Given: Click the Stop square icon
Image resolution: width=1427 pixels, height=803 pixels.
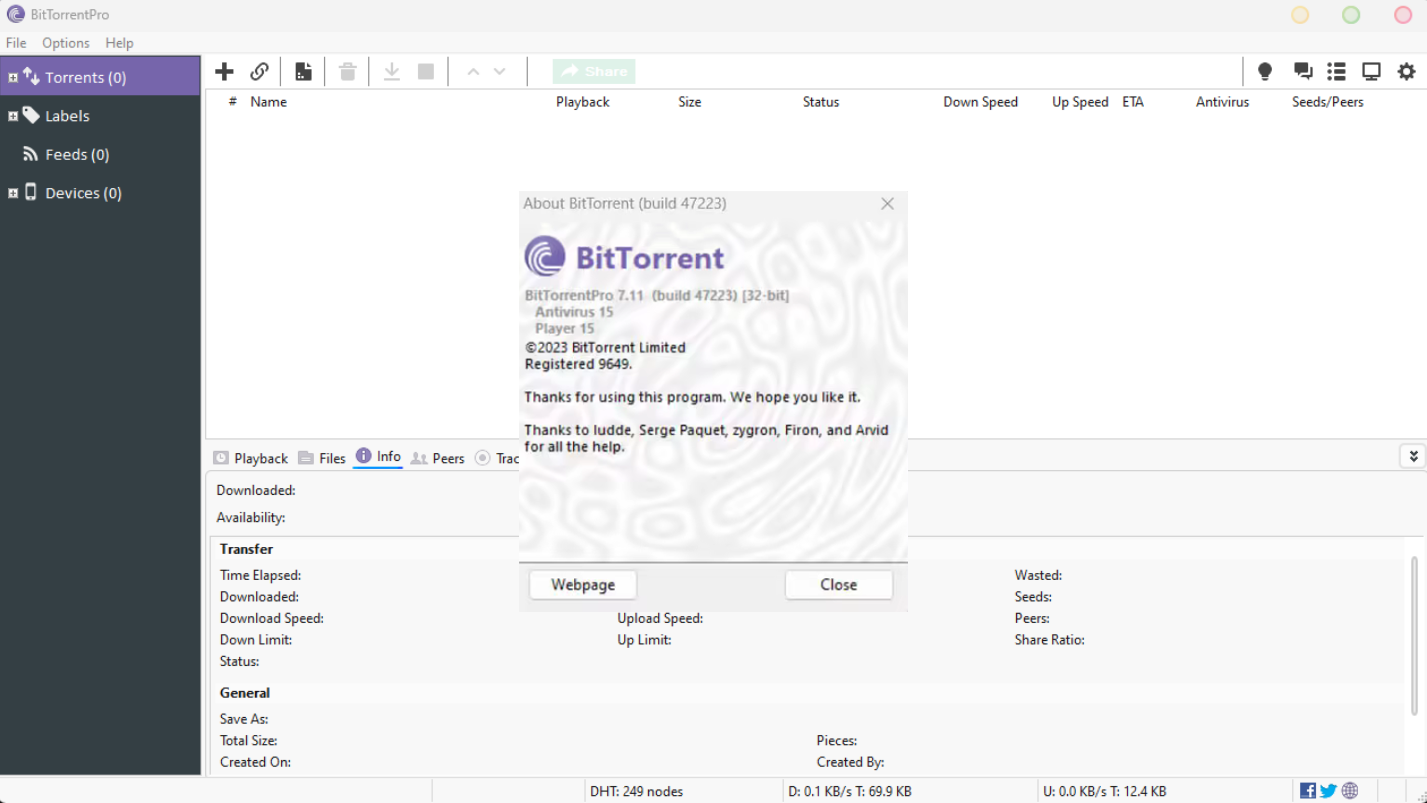Looking at the screenshot, I should pyautogui.click(x=426, y=71).
